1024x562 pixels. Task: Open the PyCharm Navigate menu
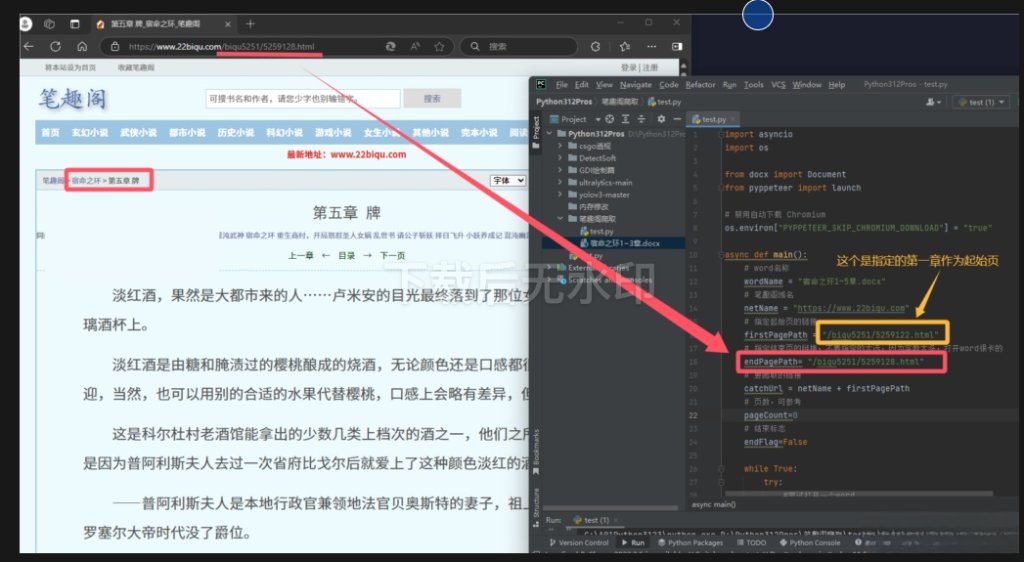point(635,85)
